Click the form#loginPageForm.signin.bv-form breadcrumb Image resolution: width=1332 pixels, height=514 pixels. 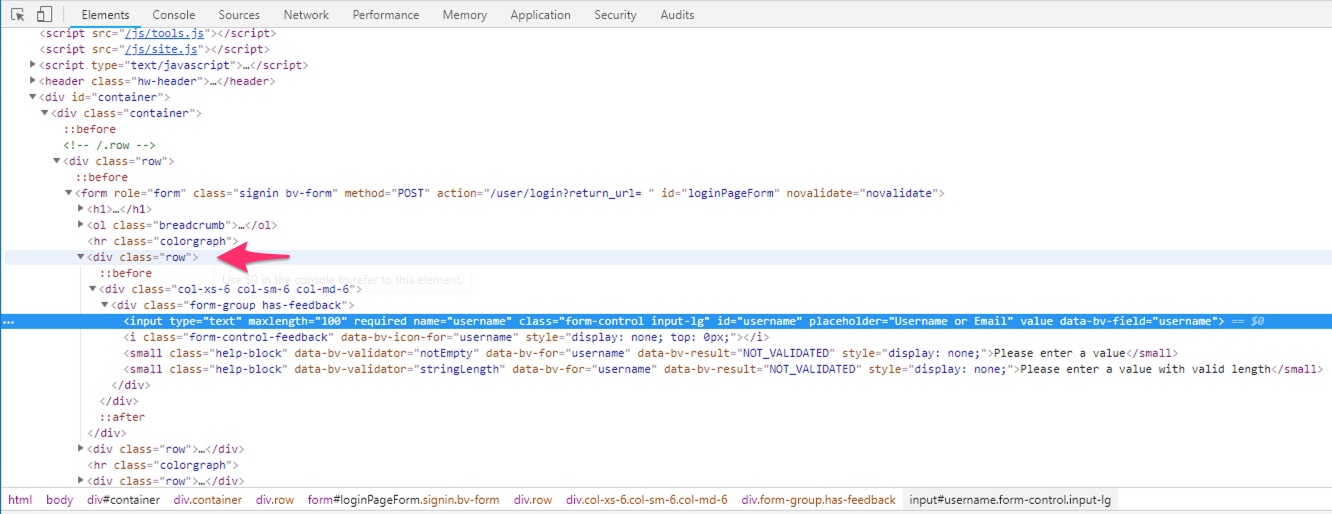(x=403, y=500)
